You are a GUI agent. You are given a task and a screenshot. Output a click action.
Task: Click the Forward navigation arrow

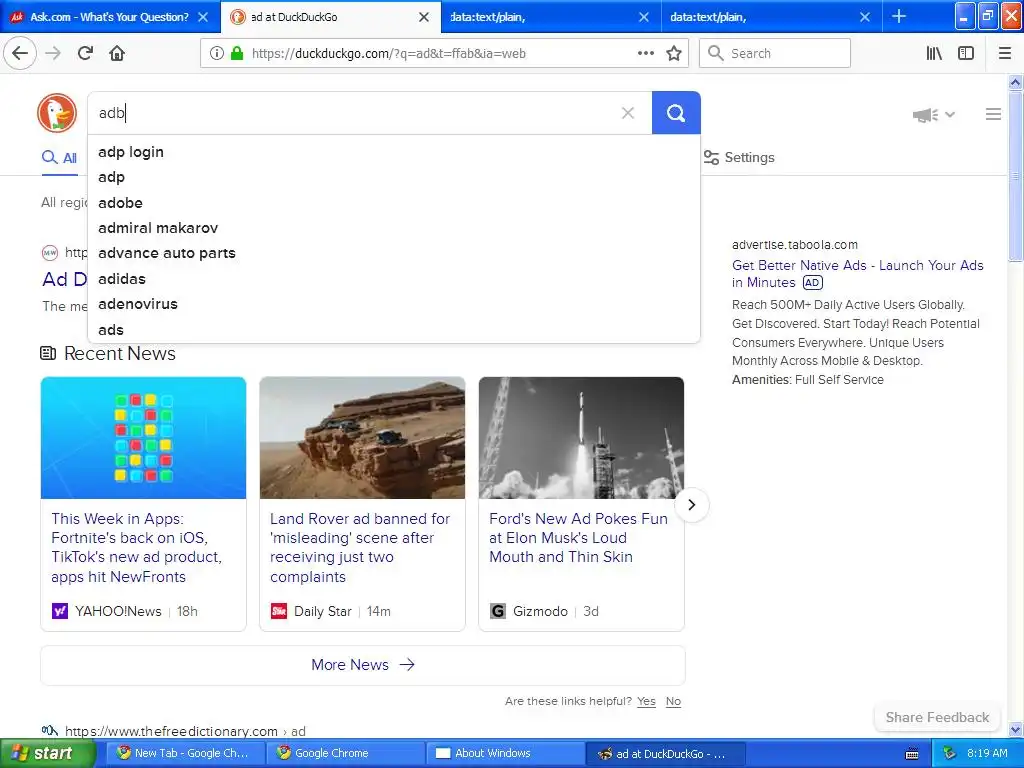(53, 54)
